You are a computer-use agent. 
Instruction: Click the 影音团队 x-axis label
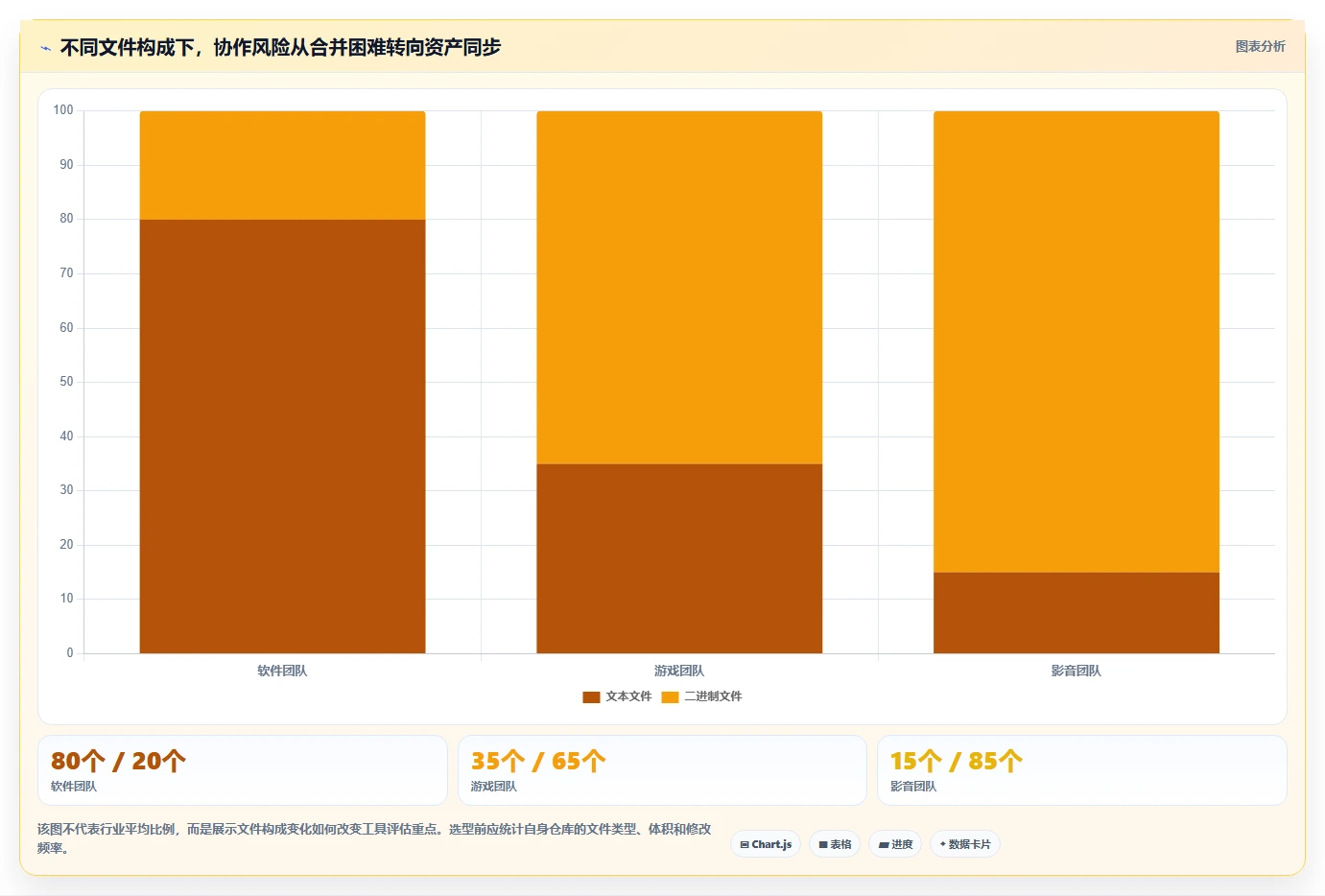[x=1077, y=671]
